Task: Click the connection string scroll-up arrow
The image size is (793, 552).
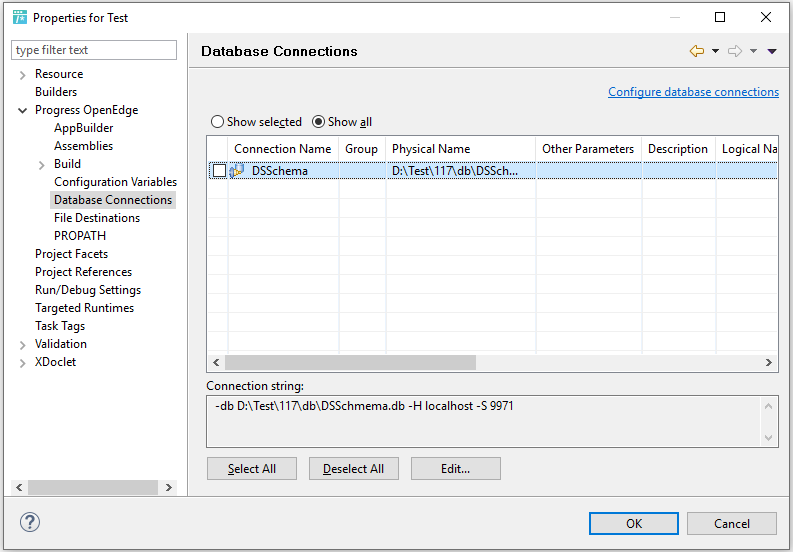Action: [x=768, y=406]
